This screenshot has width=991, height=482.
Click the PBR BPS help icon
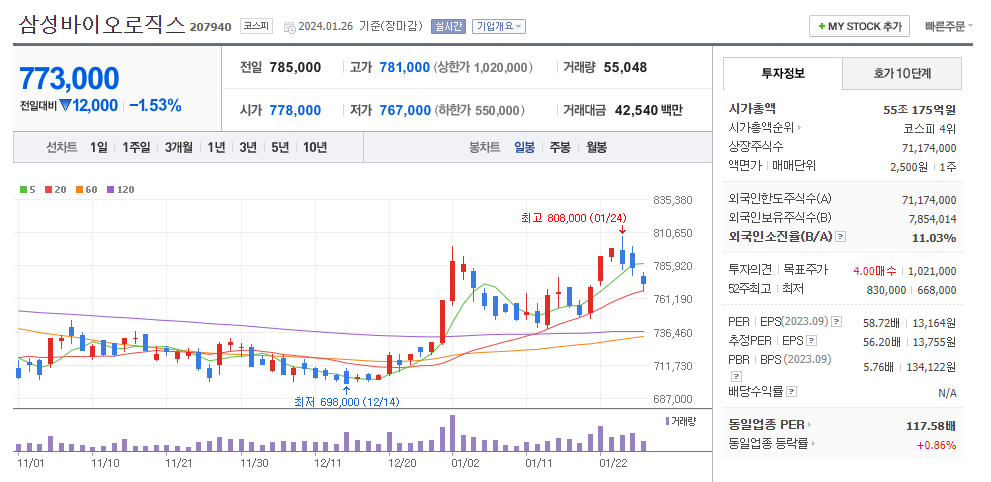(x=736, y=377)
